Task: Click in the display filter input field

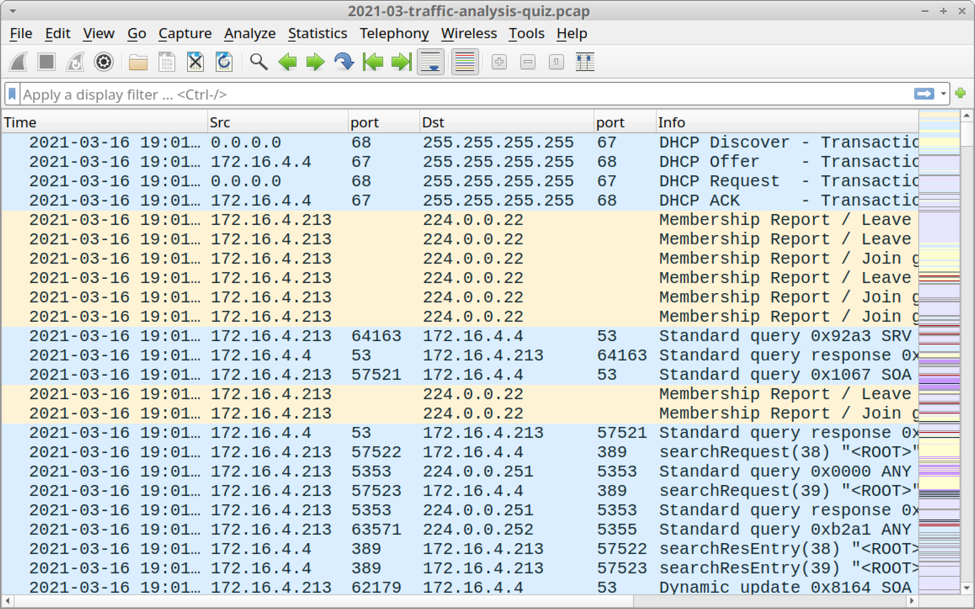Action: pyautogui.click(x=460, y=94)
